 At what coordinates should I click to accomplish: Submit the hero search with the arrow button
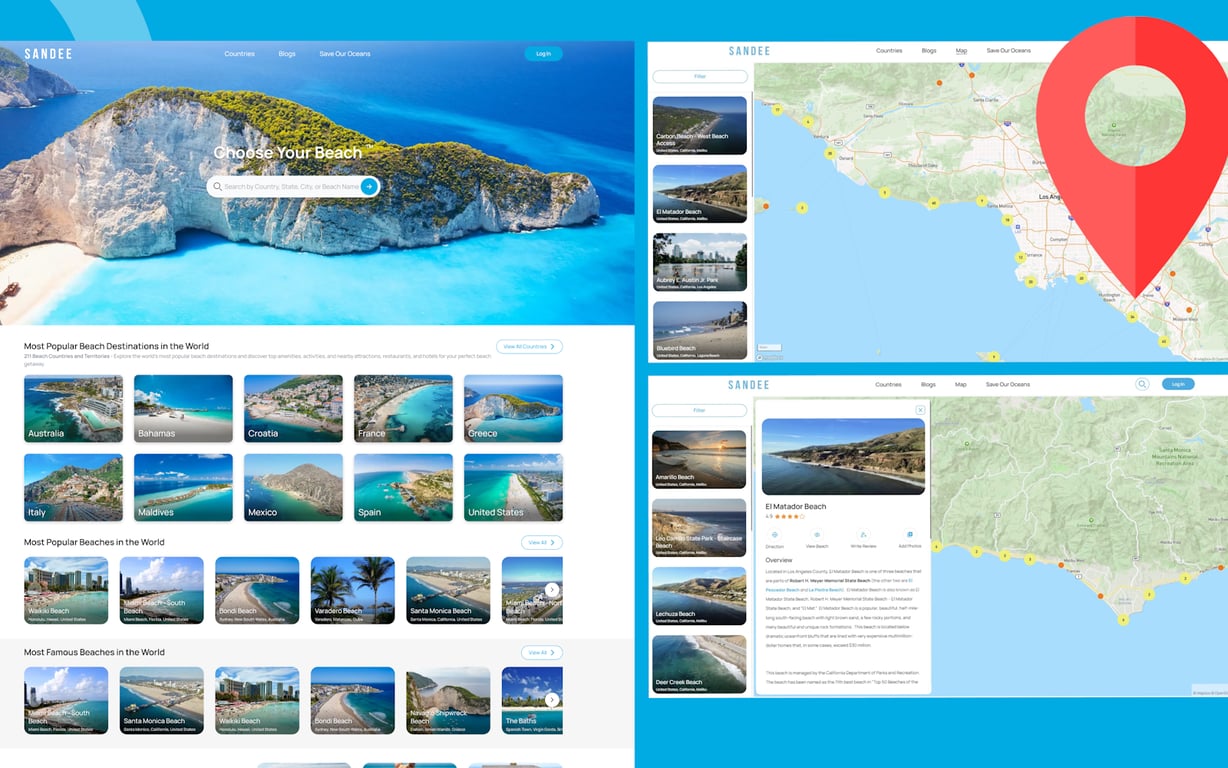click(x=369, y=186)
